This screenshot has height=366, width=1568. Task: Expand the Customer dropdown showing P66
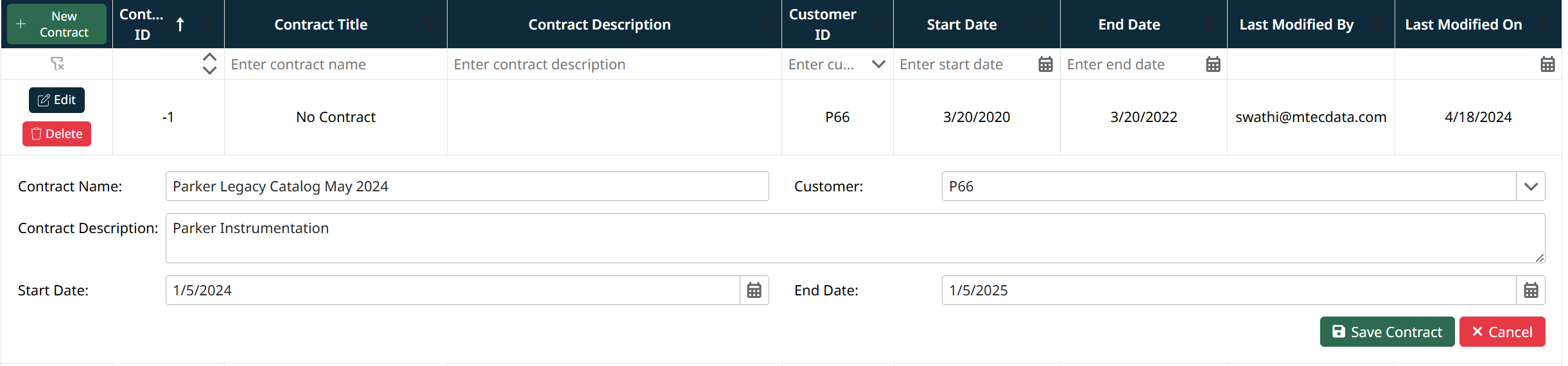point(1531,186)
